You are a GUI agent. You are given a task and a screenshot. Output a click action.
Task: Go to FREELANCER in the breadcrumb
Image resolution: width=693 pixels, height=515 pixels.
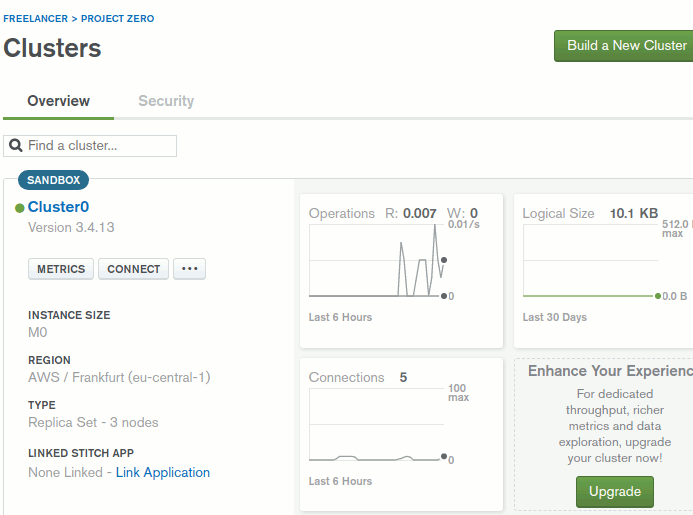click(x=37, y=19)
